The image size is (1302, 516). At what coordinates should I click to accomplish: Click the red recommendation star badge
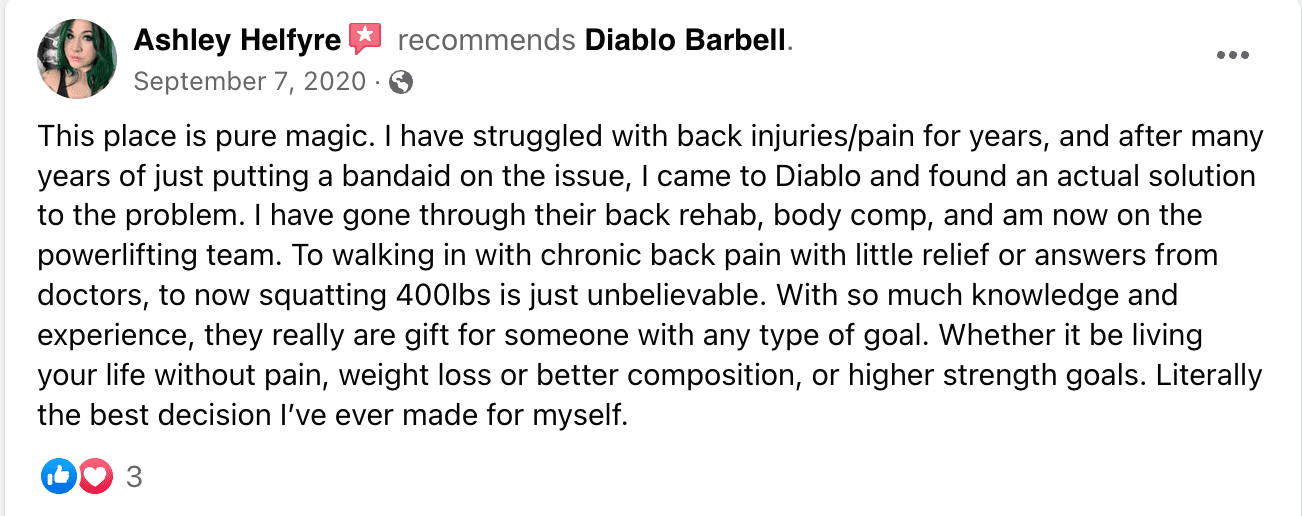pyautogui.click(x=366, y=39)
